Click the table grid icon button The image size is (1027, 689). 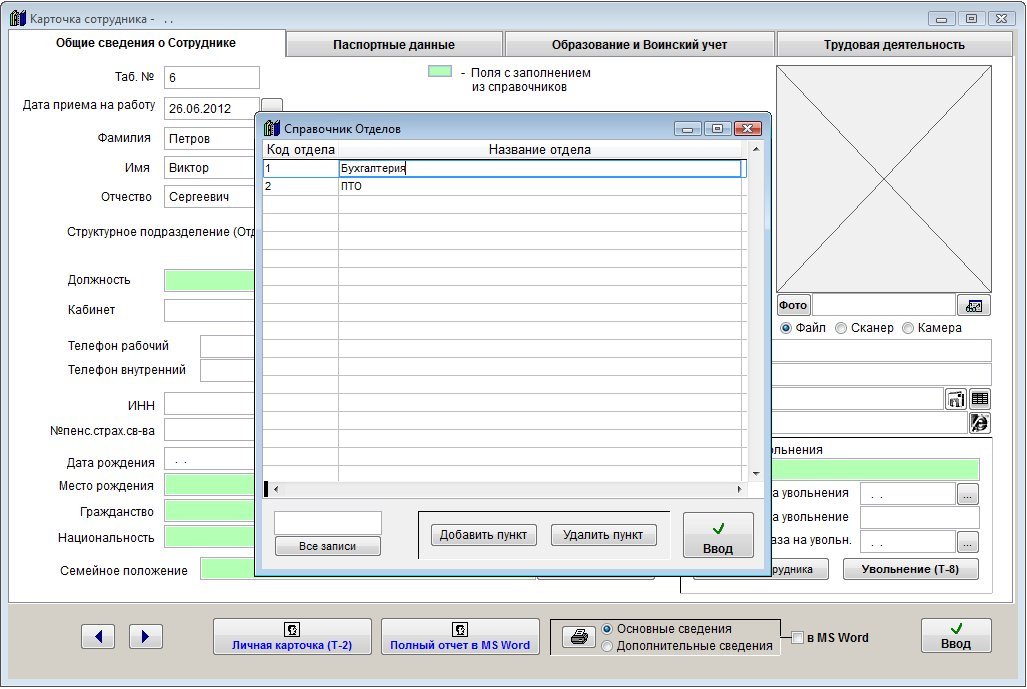[980, 399]
